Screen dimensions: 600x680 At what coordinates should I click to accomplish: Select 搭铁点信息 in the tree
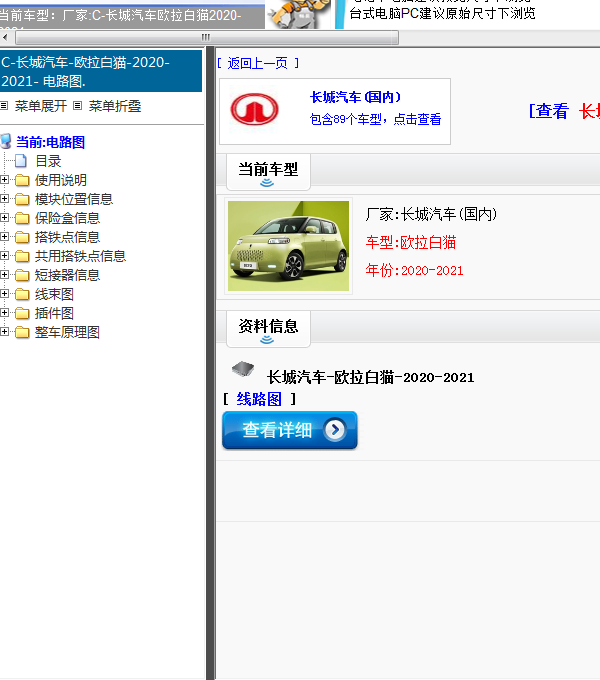click(x=68, y=237)
